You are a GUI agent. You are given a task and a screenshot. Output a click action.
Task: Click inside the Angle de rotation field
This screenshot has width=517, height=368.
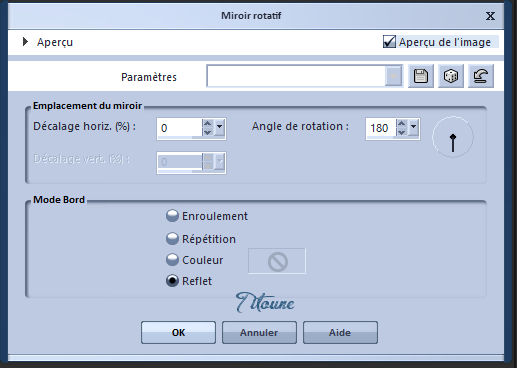[381, 128]
